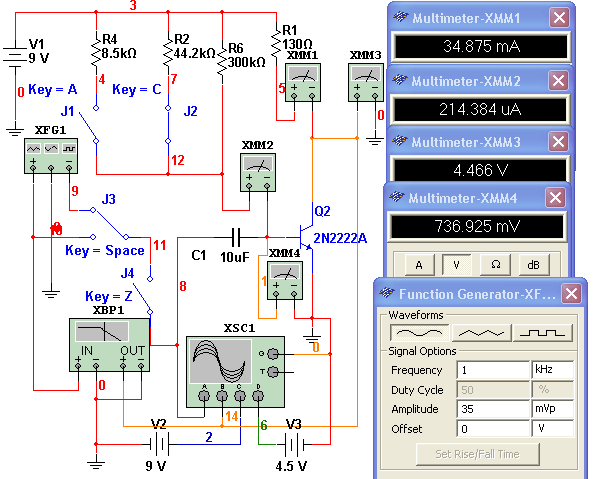Select the C1 10uF capacitor symbol
The image size is (594, 479).
tap(236, 238)
